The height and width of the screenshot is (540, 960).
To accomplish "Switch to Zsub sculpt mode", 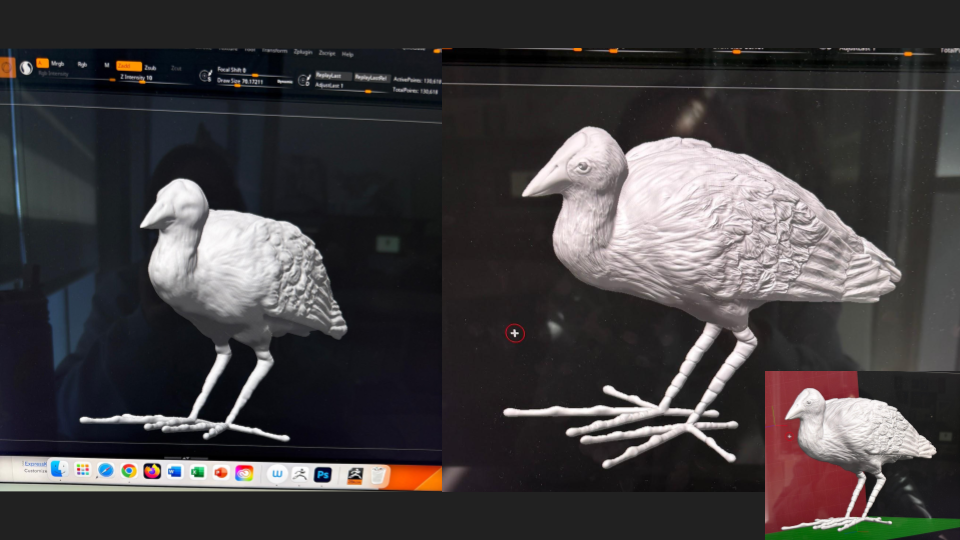I will (x=151, y=67).
